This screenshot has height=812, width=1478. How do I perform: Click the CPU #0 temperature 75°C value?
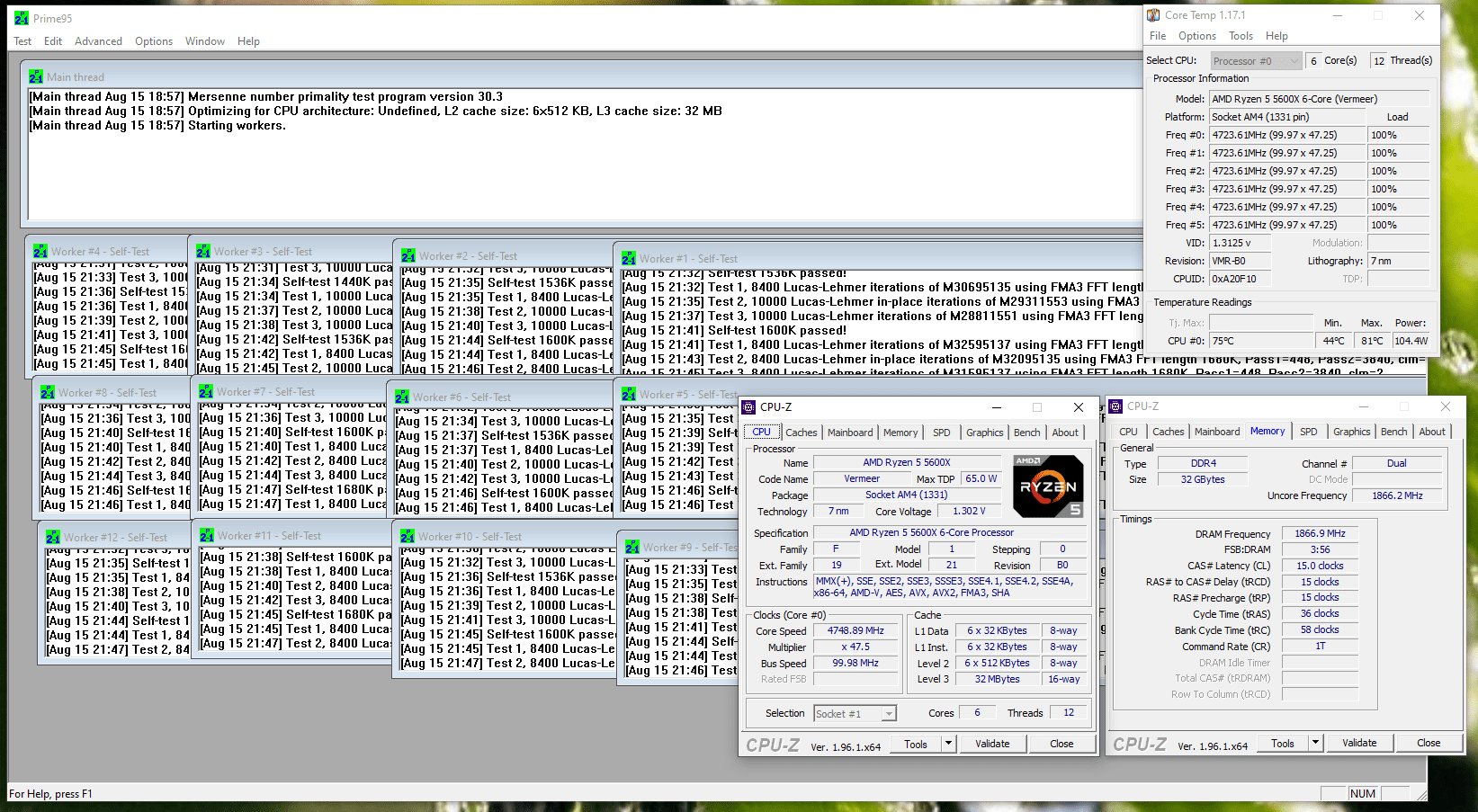coord(1261,341)
